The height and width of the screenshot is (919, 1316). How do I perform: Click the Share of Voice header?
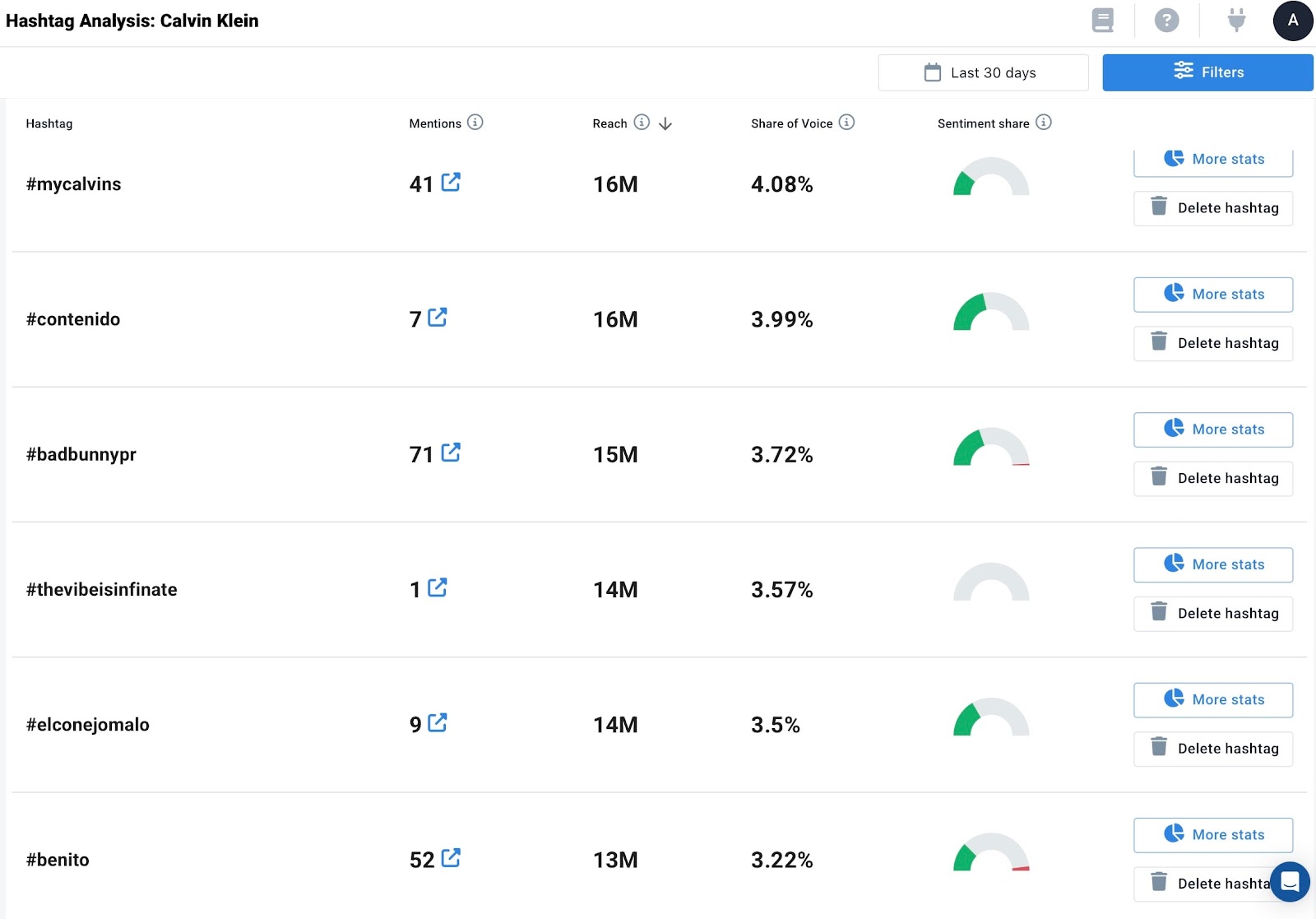(x=791, y=123)
